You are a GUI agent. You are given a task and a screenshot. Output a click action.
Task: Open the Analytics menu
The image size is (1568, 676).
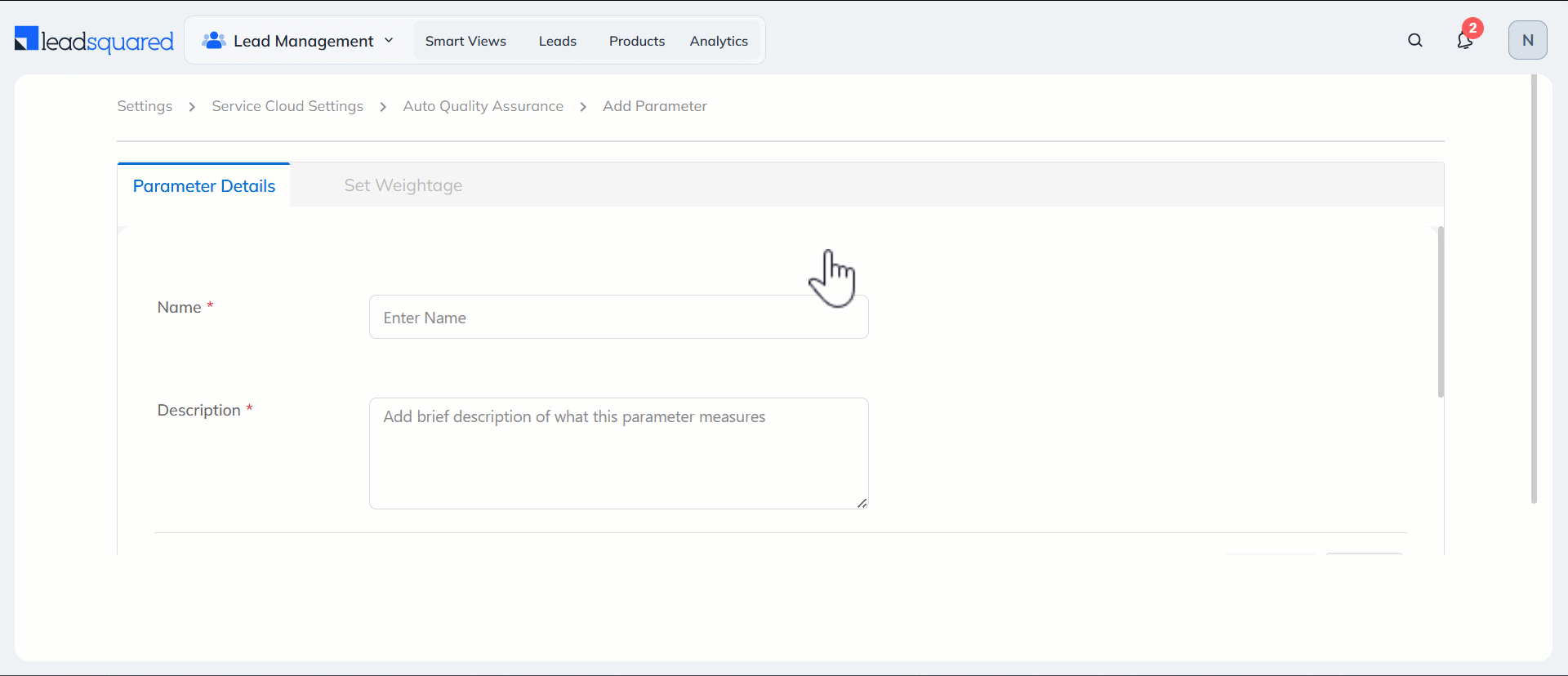tap(719, 41)
